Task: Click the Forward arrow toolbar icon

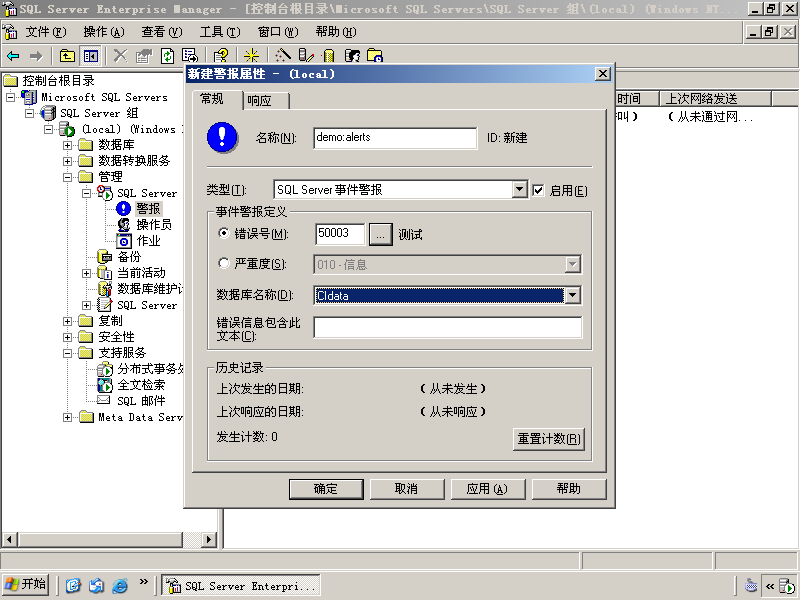Action: click(x=36, y=56)
